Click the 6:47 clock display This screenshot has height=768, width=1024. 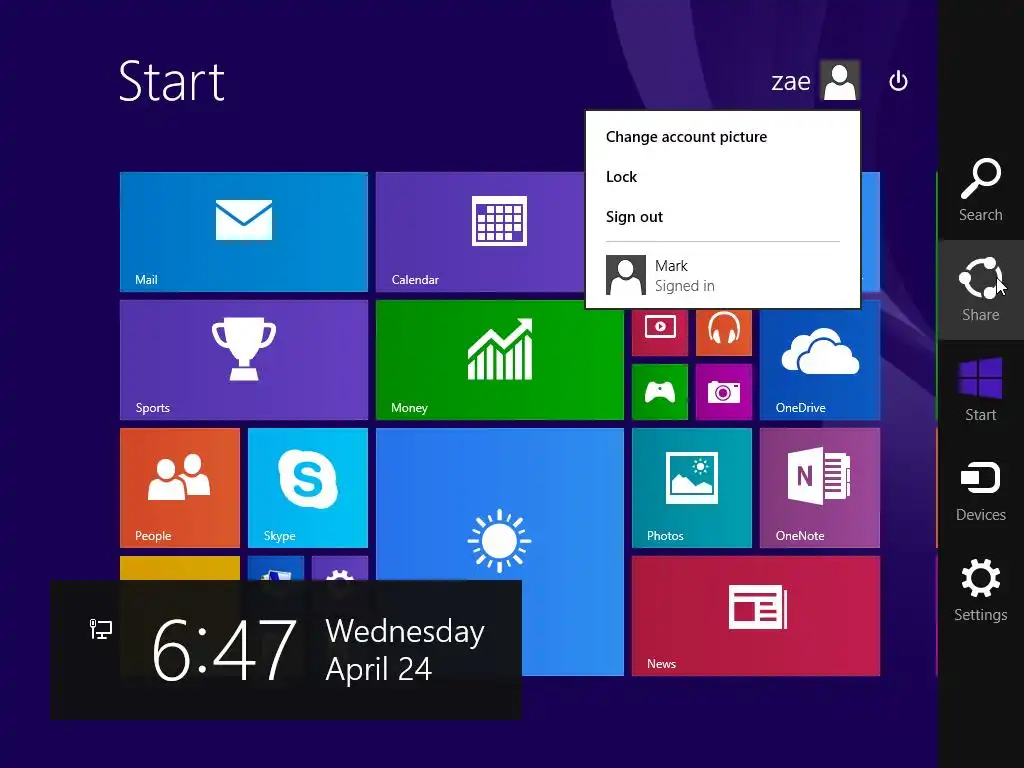pyautogui.click(x=224, y=650)
